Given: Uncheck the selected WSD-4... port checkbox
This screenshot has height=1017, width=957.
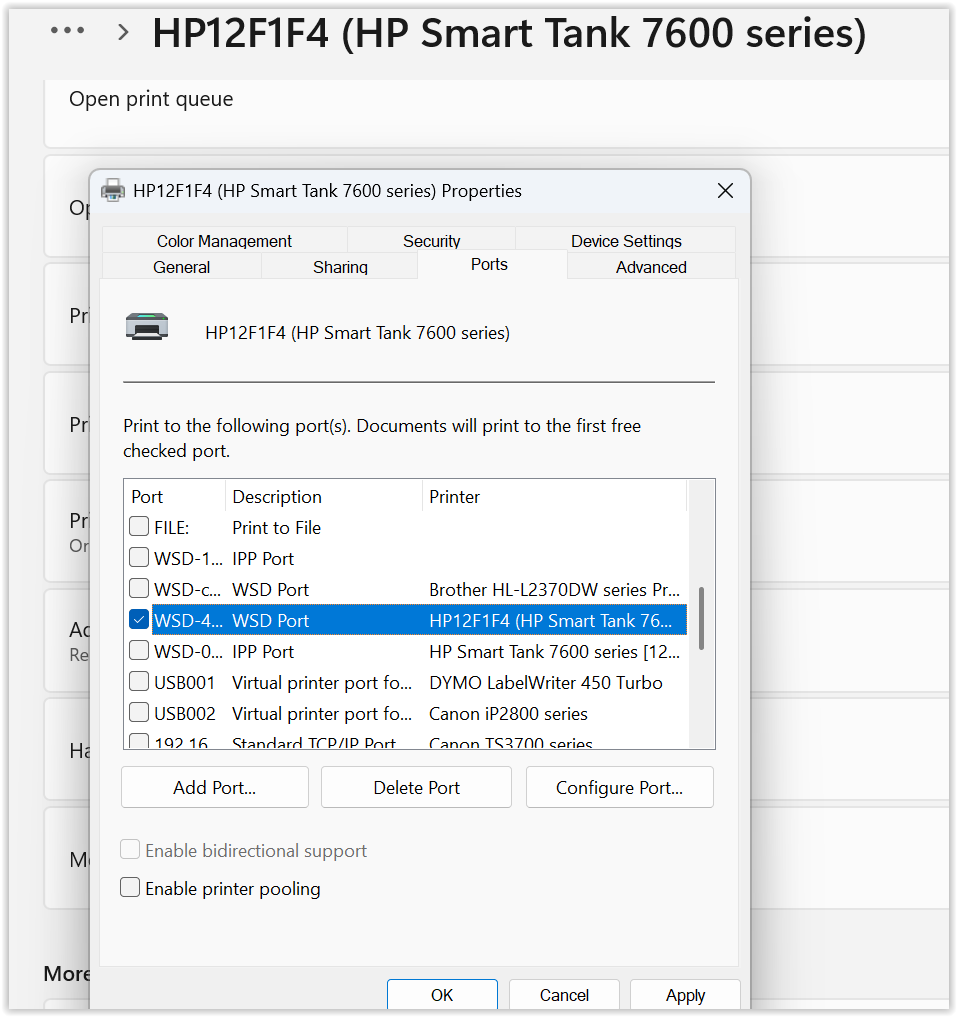Looking at the screenshot, I should (139, 619).
